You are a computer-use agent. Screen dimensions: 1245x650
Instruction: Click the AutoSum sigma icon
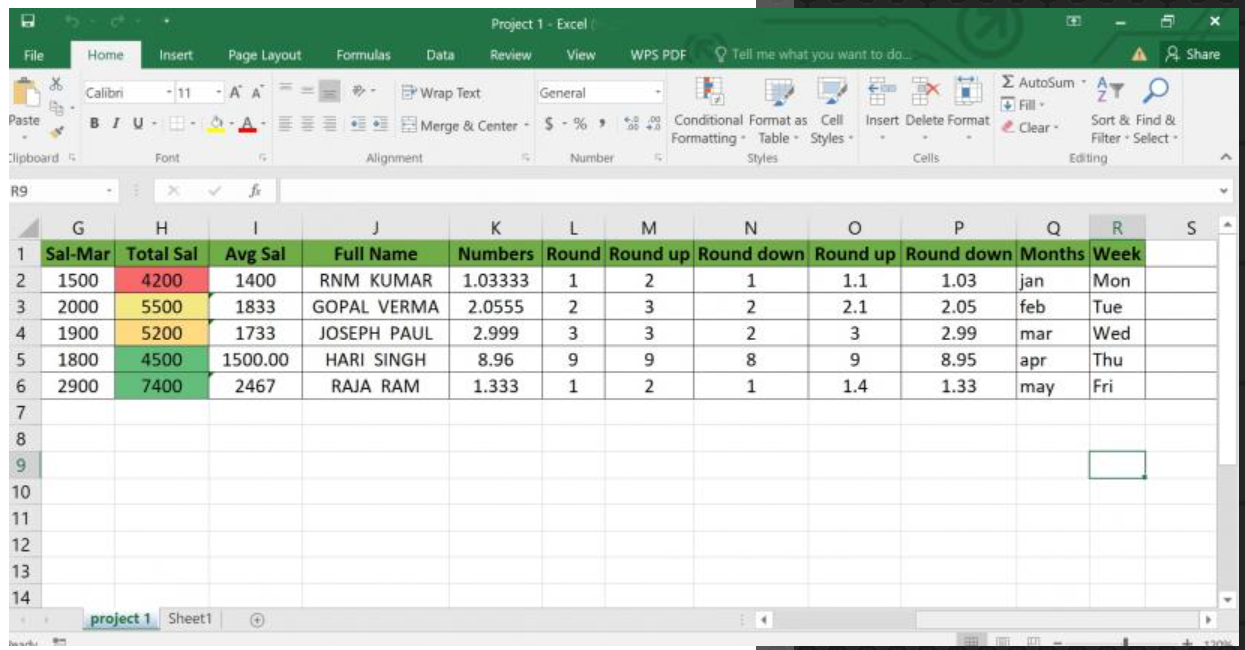[x=1009, y=83]
